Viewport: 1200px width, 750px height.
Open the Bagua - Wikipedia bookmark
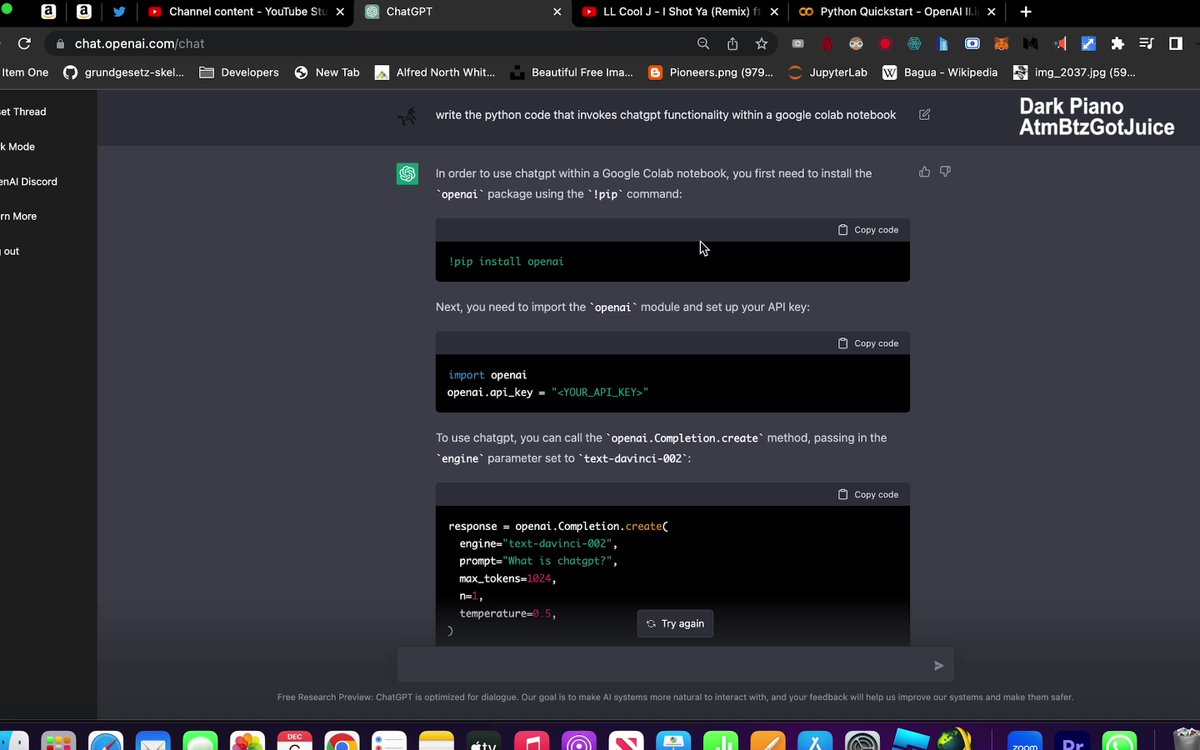[x=940, y=72]
